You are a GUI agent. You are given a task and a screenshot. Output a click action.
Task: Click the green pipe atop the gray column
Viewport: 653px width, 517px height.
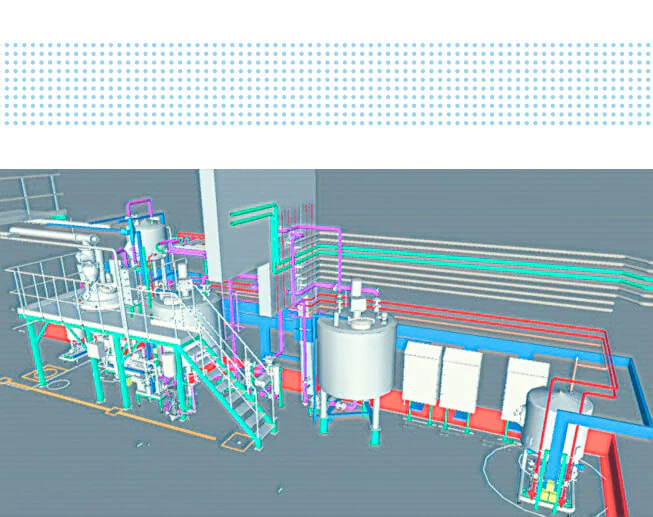(x=255, y=212)
